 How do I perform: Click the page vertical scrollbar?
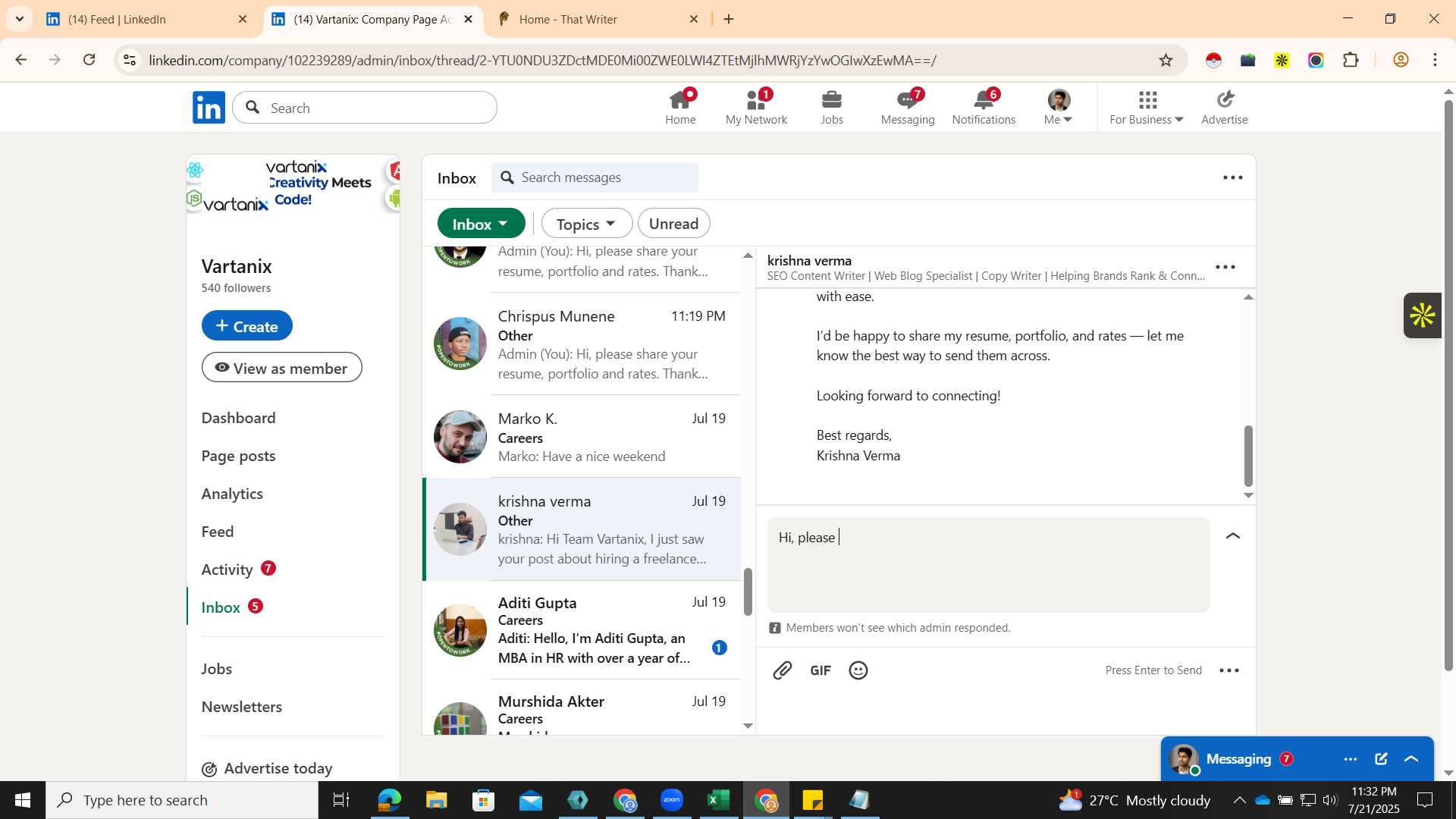point(1448,387)
